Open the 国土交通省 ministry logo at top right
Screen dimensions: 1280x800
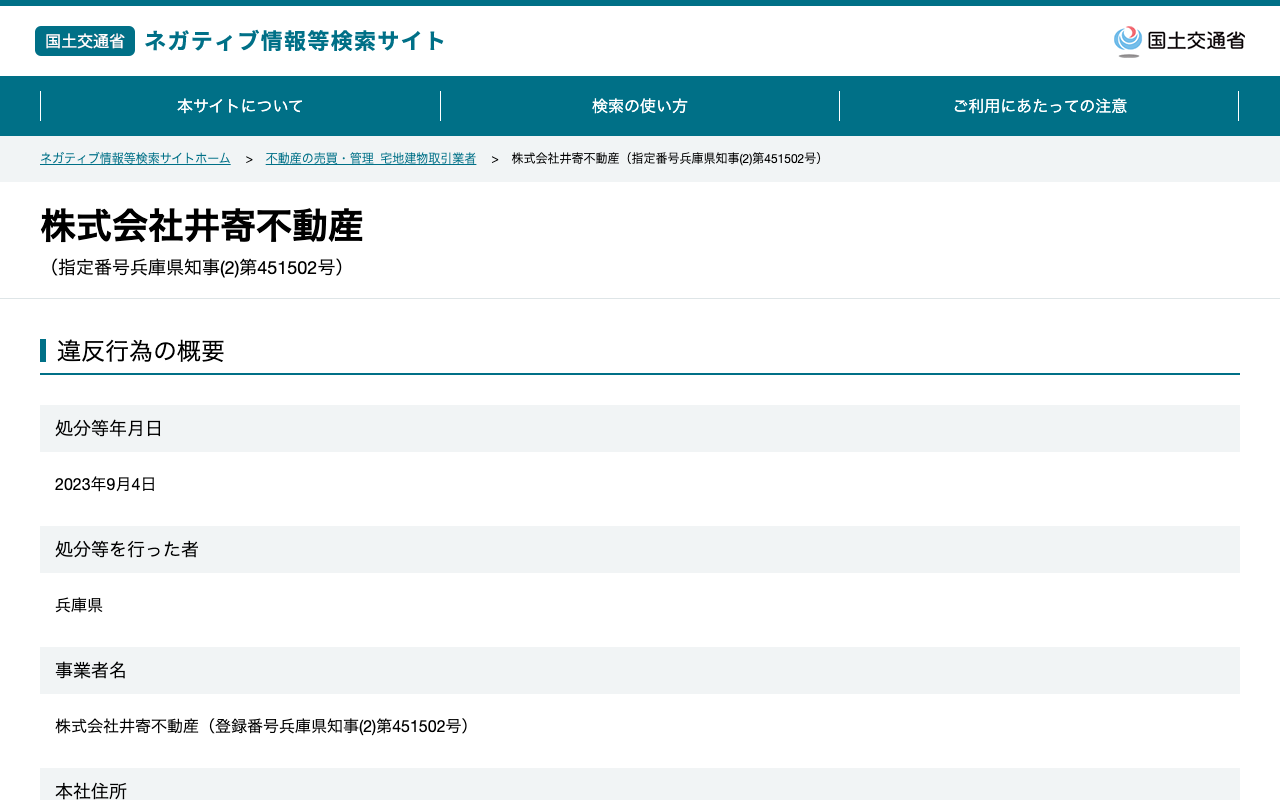point(1179,41)
